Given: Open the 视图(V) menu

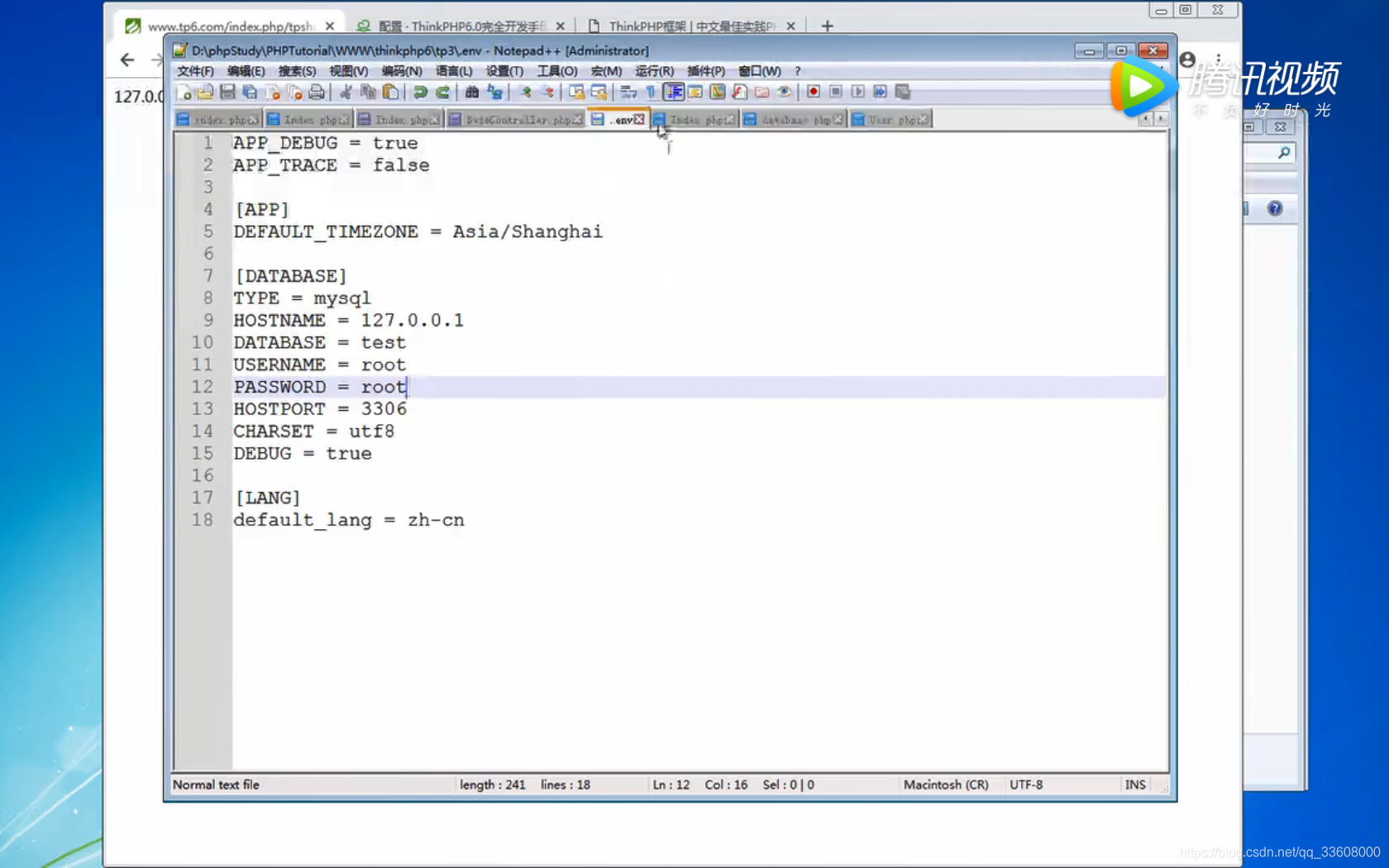Looking at the screenshot, I should [x=348, y=71].
